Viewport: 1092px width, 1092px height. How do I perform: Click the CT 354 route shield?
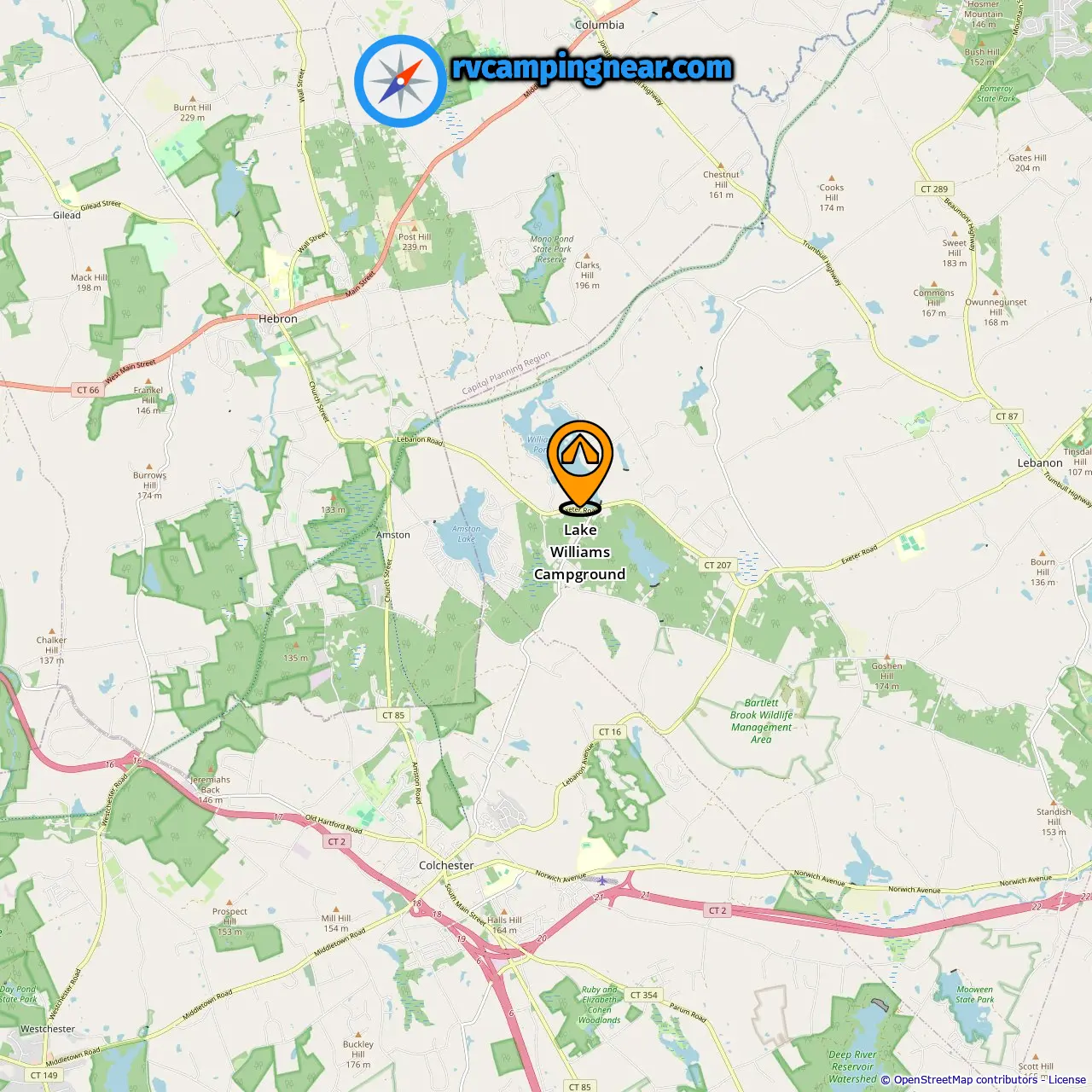click(x=644, y=995)
